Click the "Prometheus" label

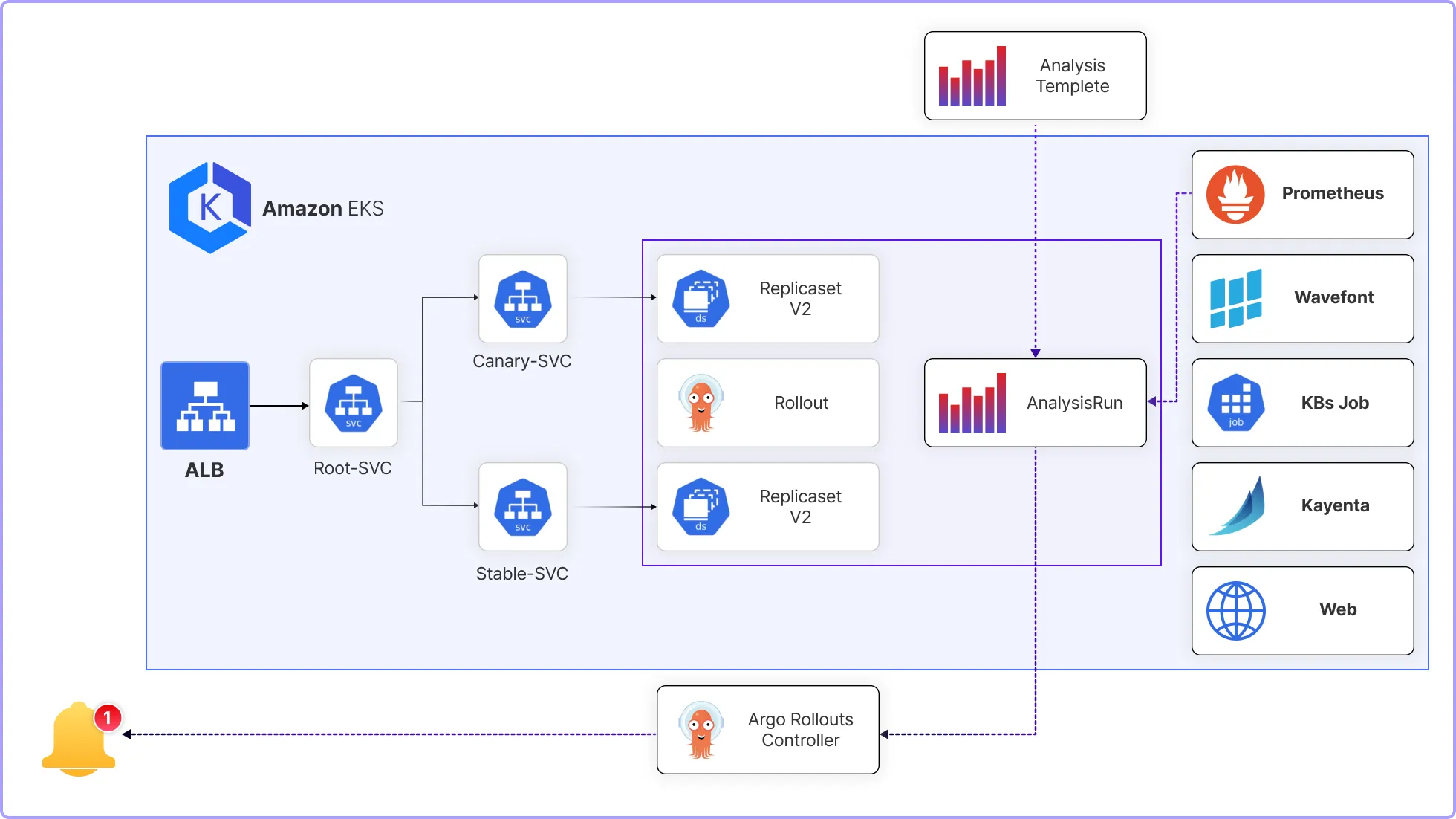[1333, 193]
